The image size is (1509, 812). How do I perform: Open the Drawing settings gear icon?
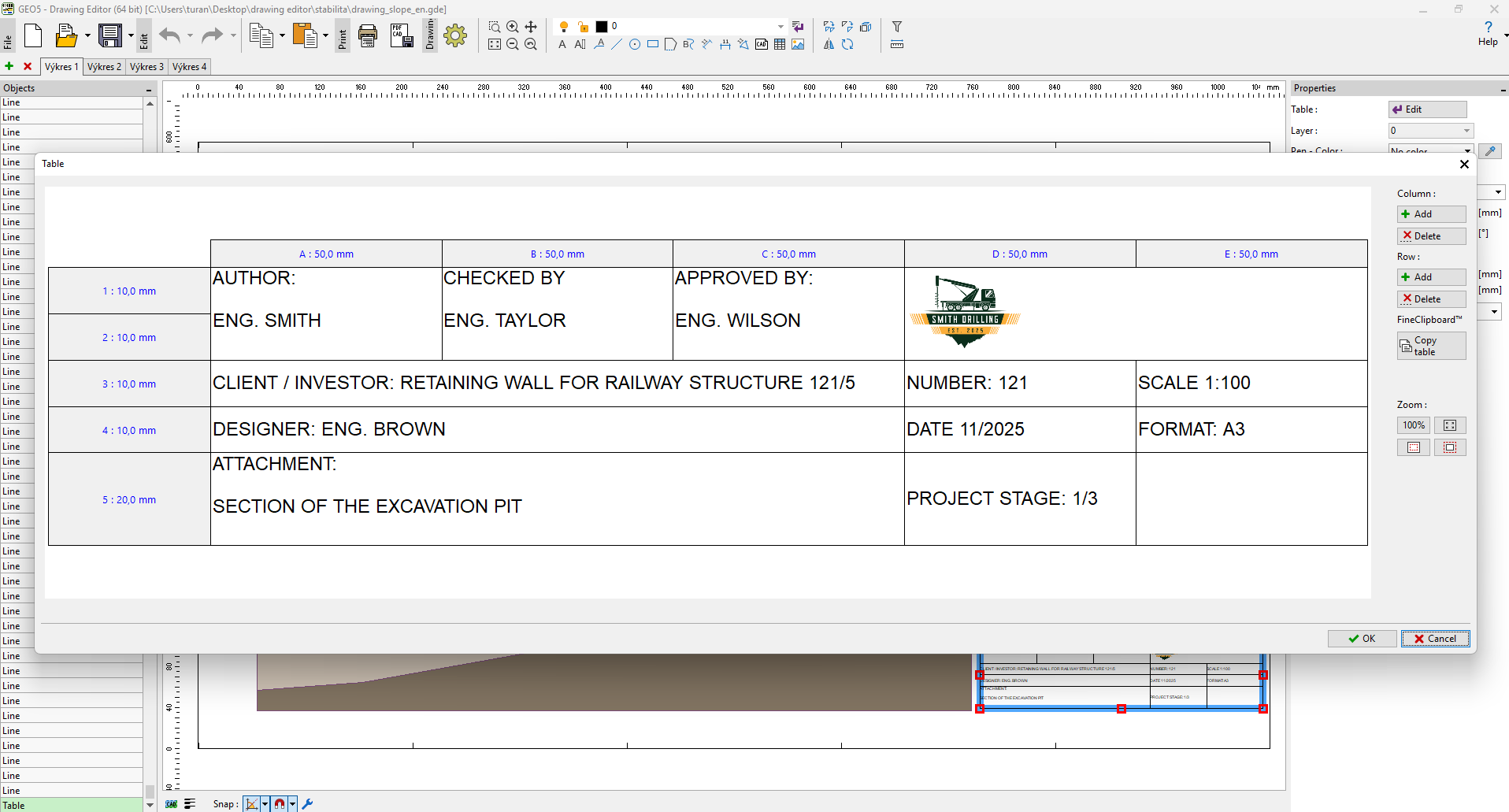coord(455,35)
